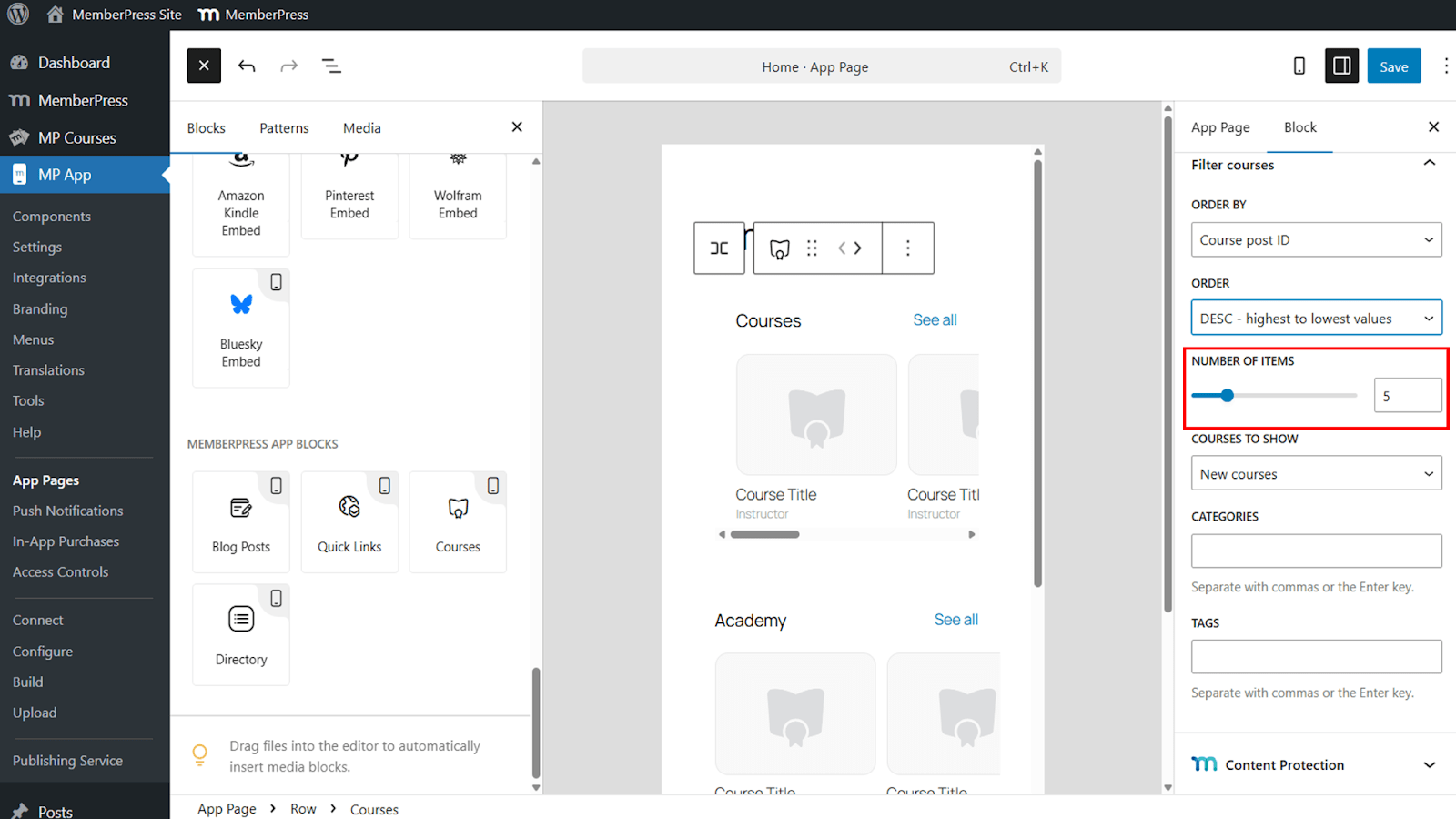Insert the Directory block
The width and height of the screenshot is (1456, 819).
tap(241, 634)
